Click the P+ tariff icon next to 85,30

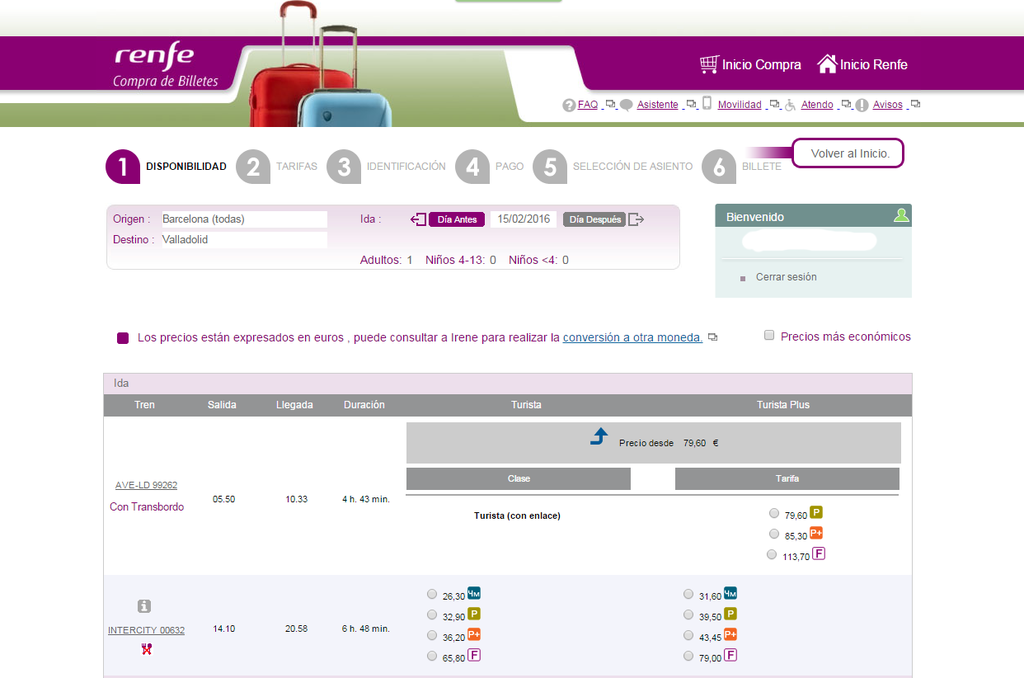tap(816, 533)
